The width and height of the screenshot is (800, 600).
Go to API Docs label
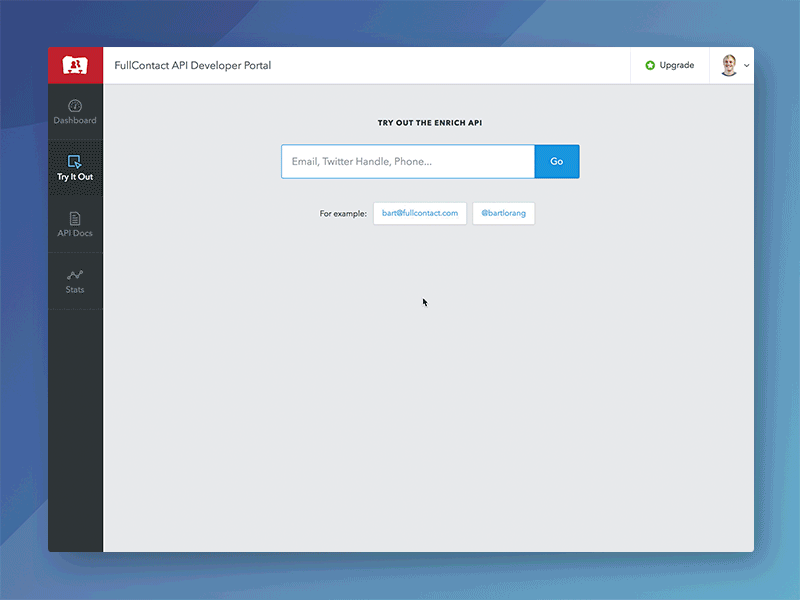tap(75, 233)
